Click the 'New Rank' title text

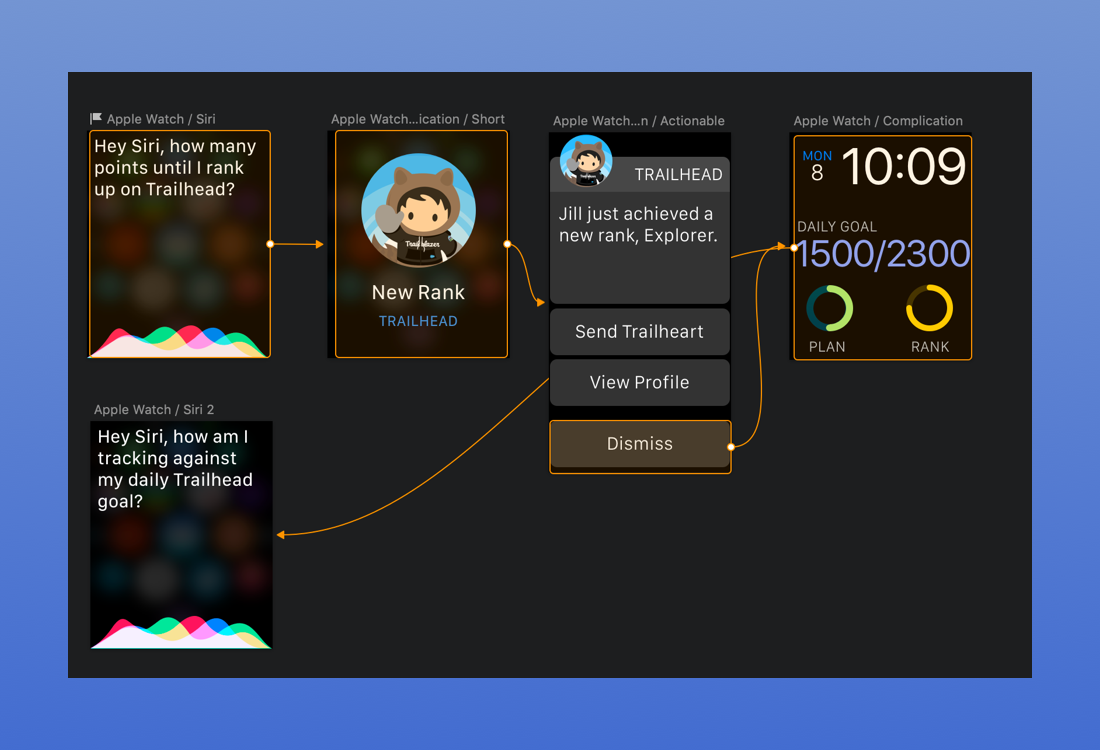click(418, 293)
